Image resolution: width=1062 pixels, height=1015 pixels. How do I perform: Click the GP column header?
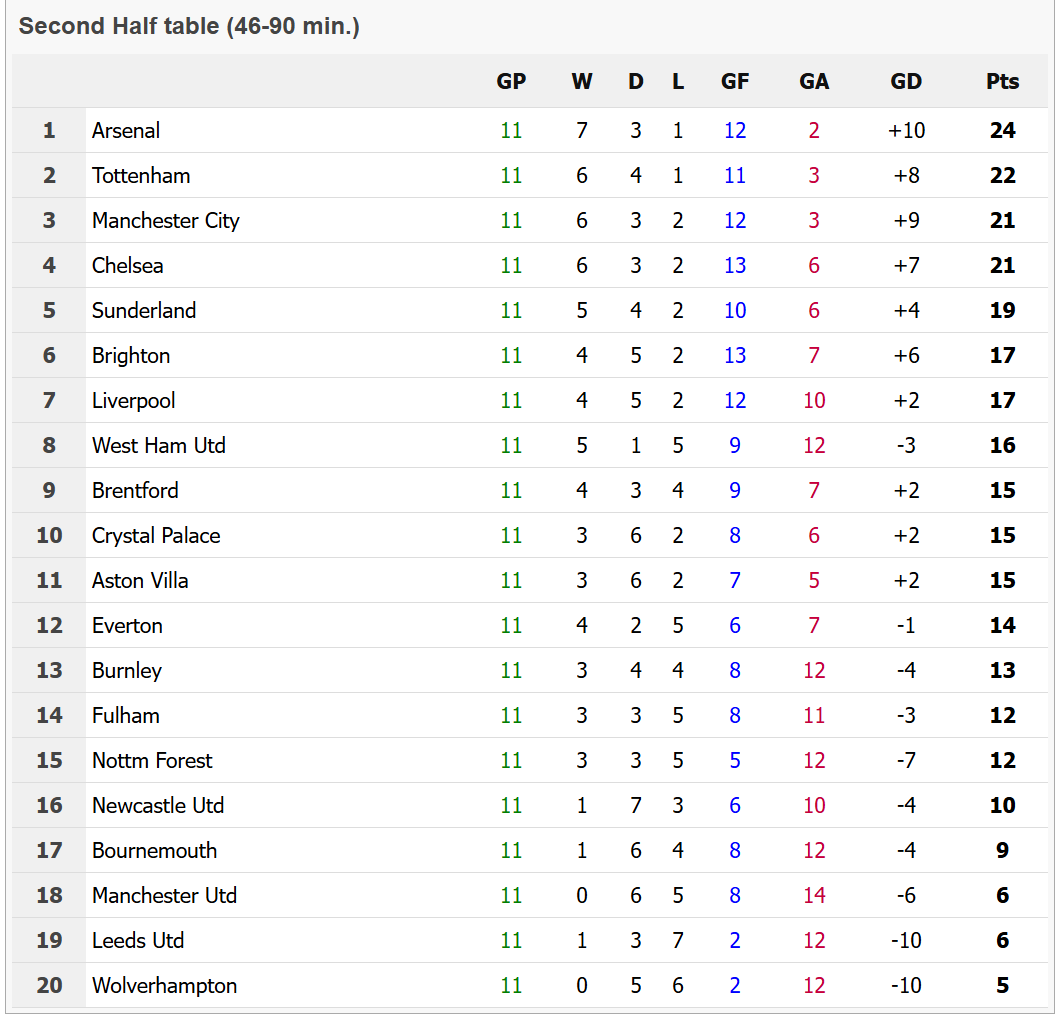511,82
